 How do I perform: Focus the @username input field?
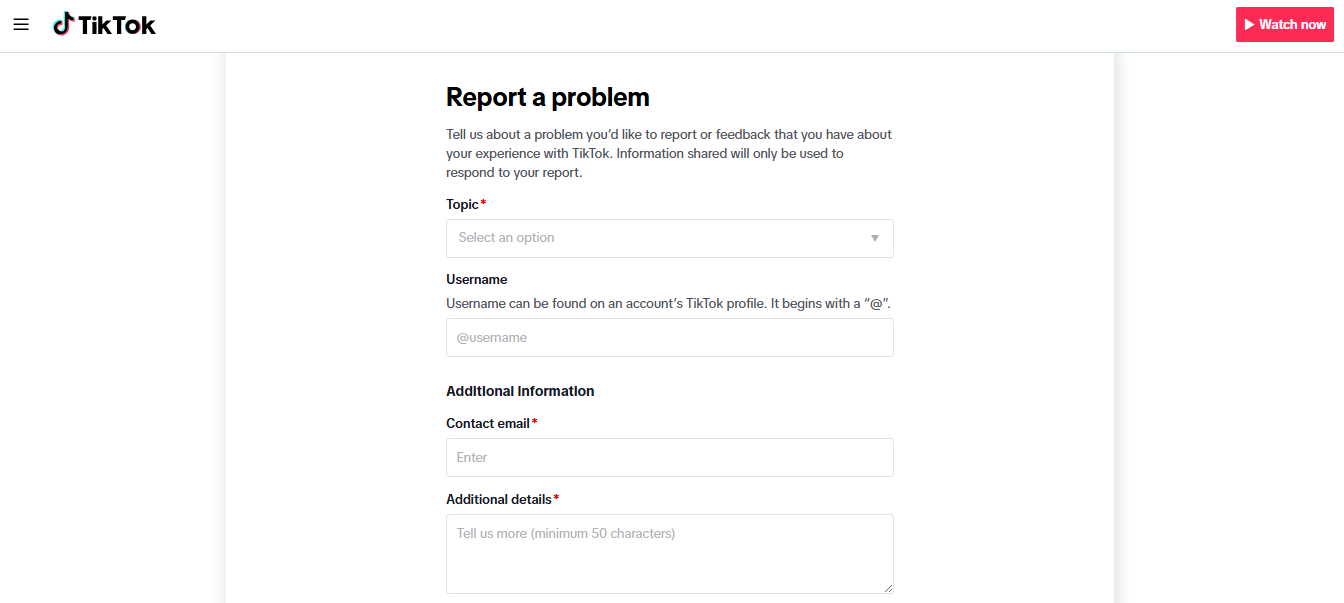670,338
